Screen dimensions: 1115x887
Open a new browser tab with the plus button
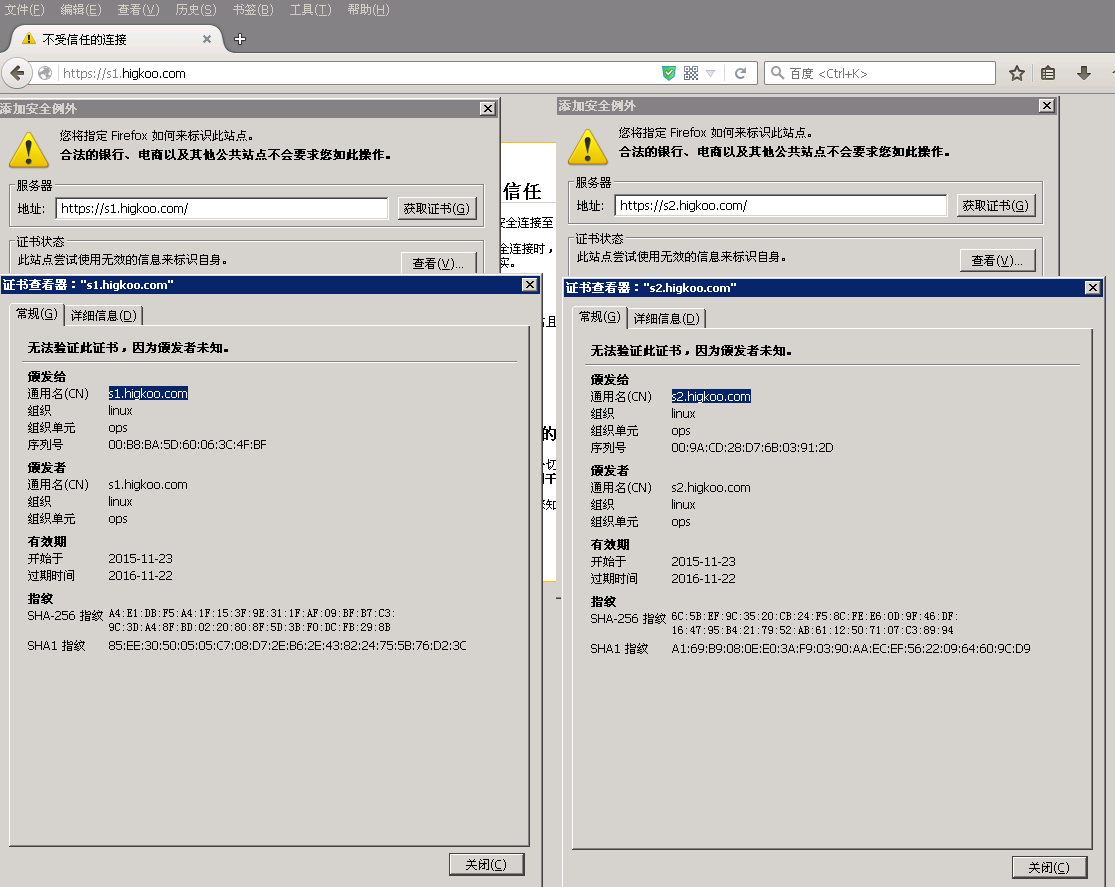click(238, 41)
